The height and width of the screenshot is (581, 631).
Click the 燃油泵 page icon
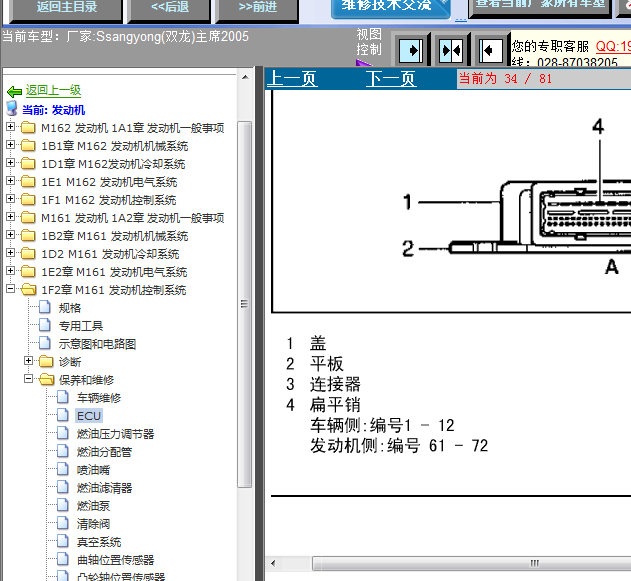pos(63,505)
